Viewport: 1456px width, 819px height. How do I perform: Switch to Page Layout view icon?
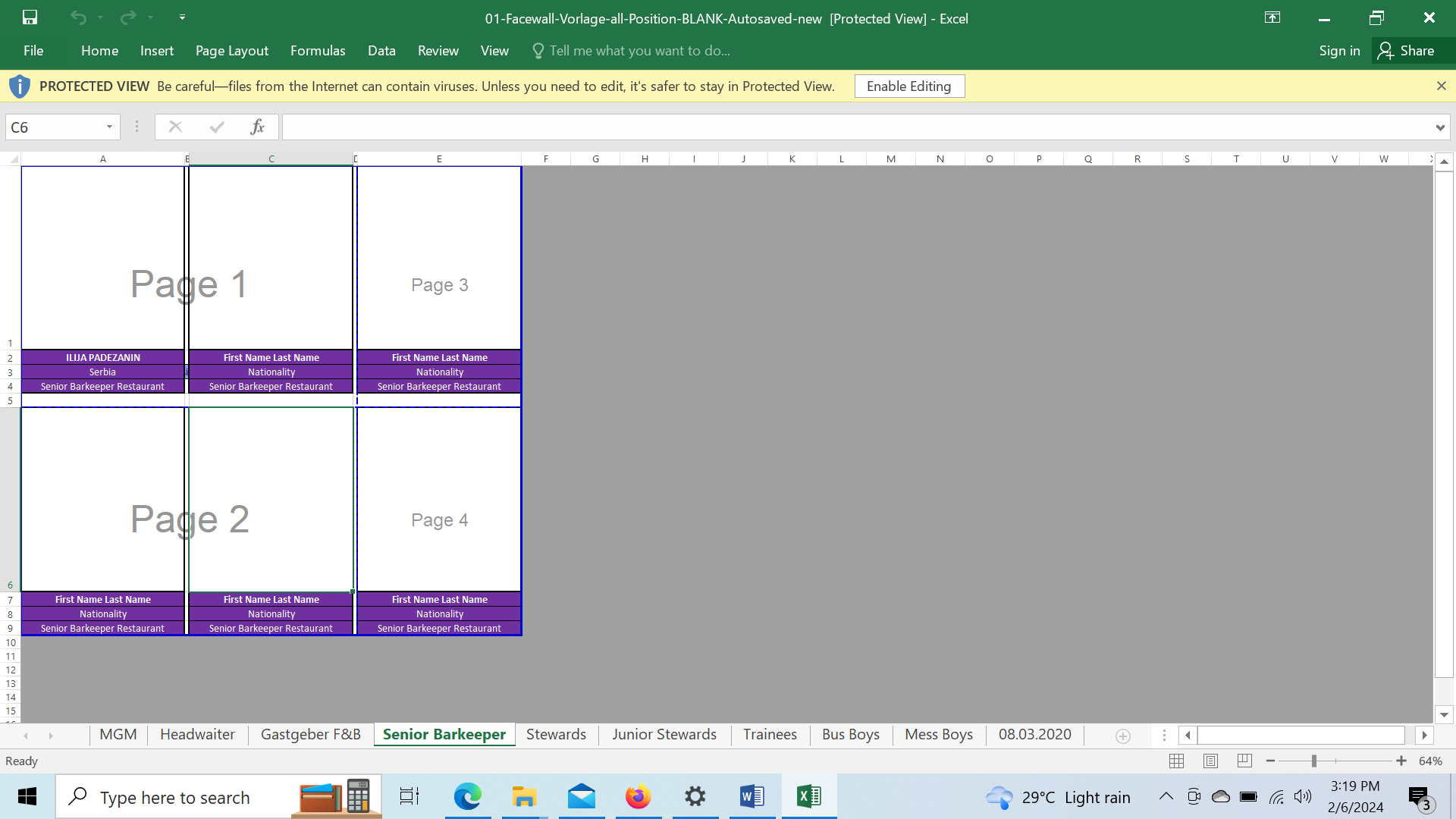(1210, 761)
